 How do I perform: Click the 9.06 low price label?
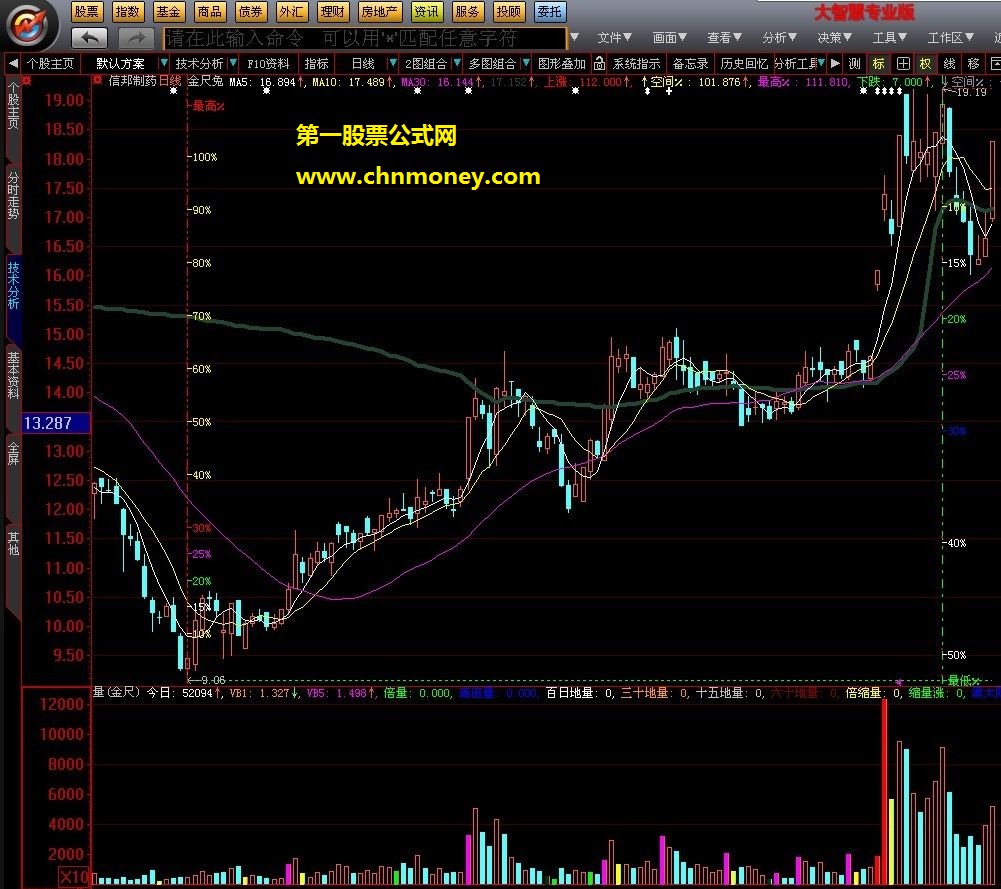(213, 680)
